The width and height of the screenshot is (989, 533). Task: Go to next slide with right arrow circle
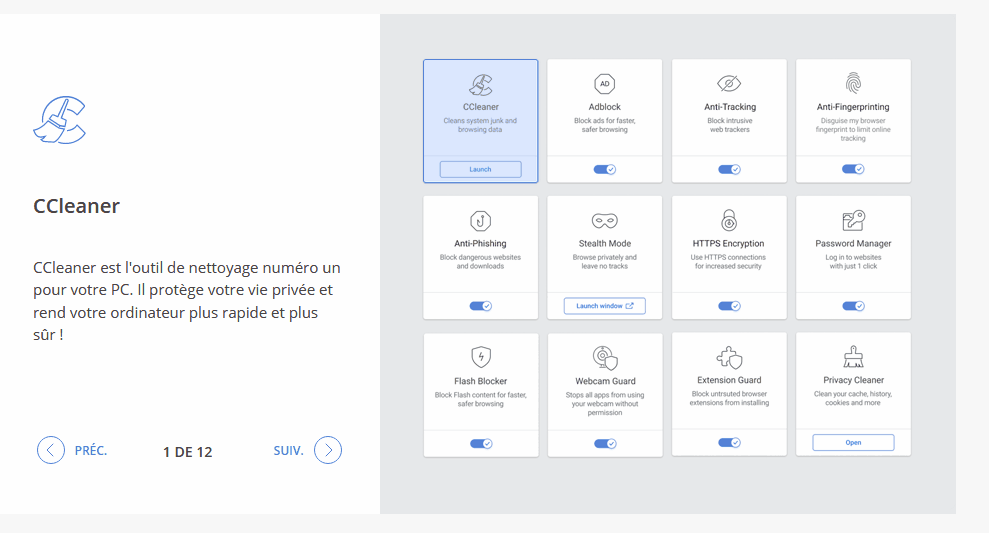coord(328,450)
